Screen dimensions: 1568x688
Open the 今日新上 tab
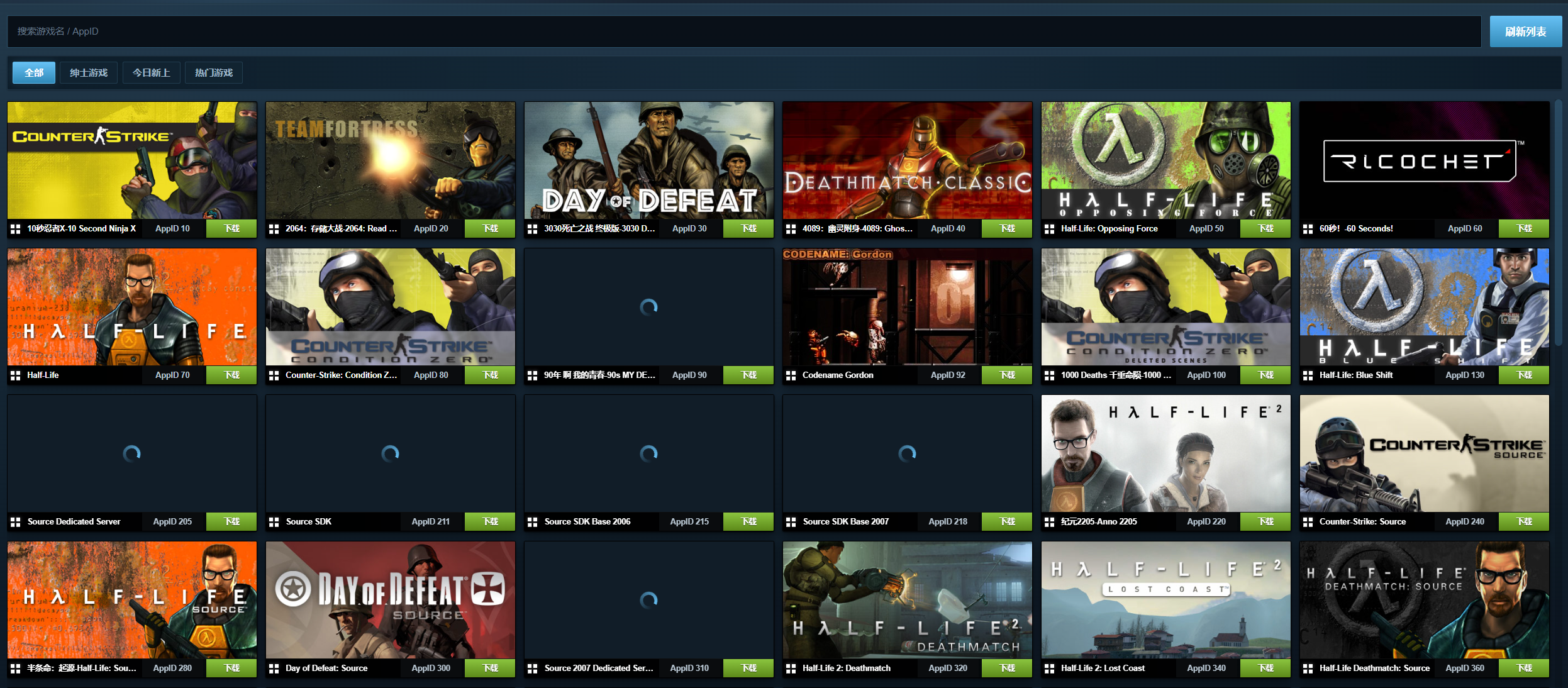click(152, 73)
